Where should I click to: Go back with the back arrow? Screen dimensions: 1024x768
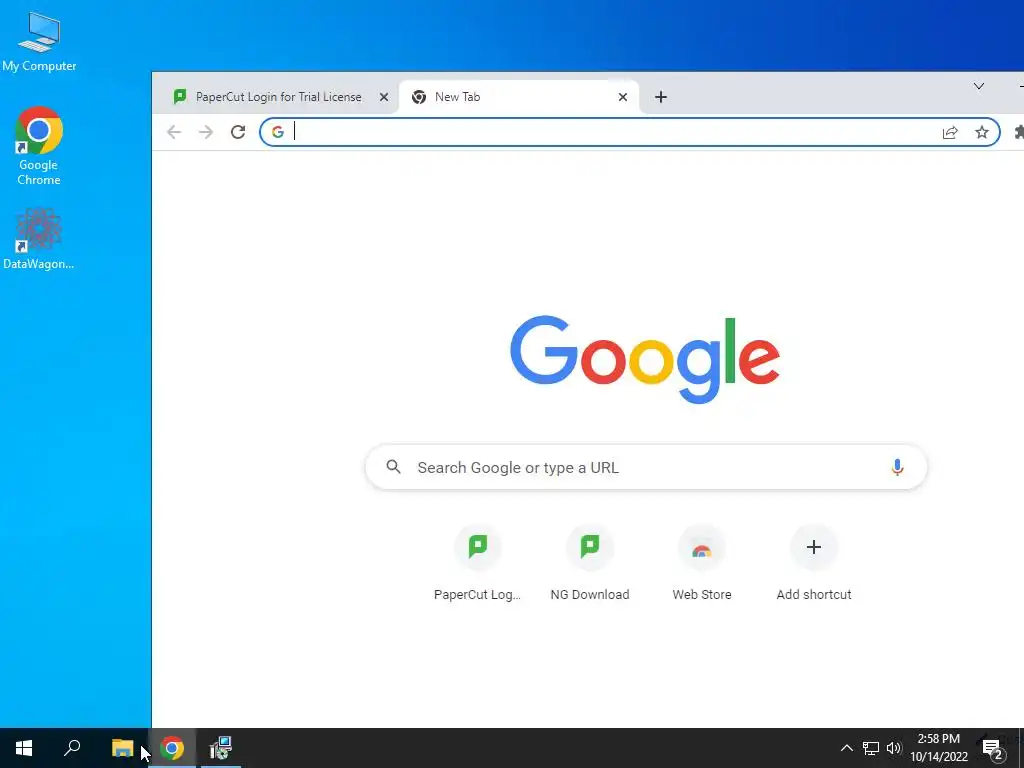coord(174,132)
